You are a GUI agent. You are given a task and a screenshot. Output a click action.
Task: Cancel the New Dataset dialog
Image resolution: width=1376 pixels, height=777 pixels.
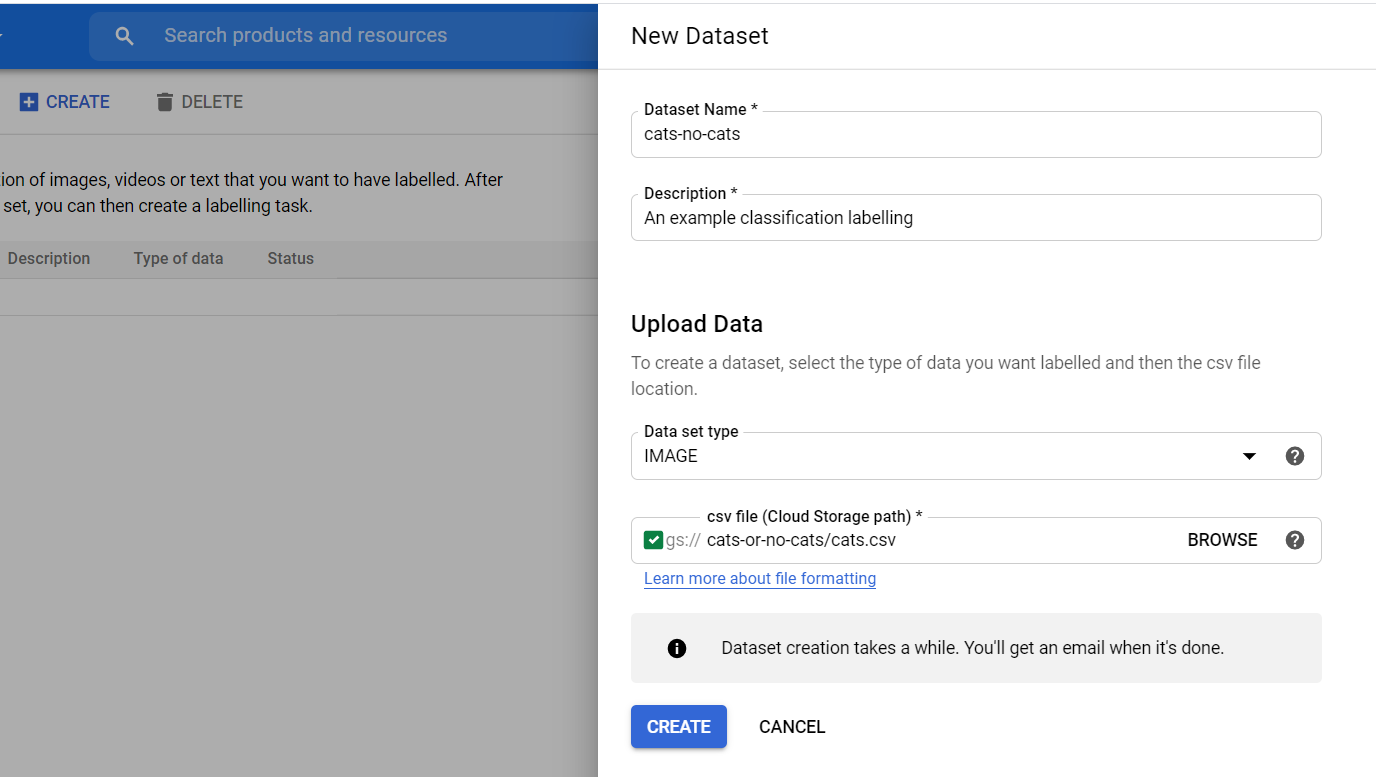[x=791, y=727]
